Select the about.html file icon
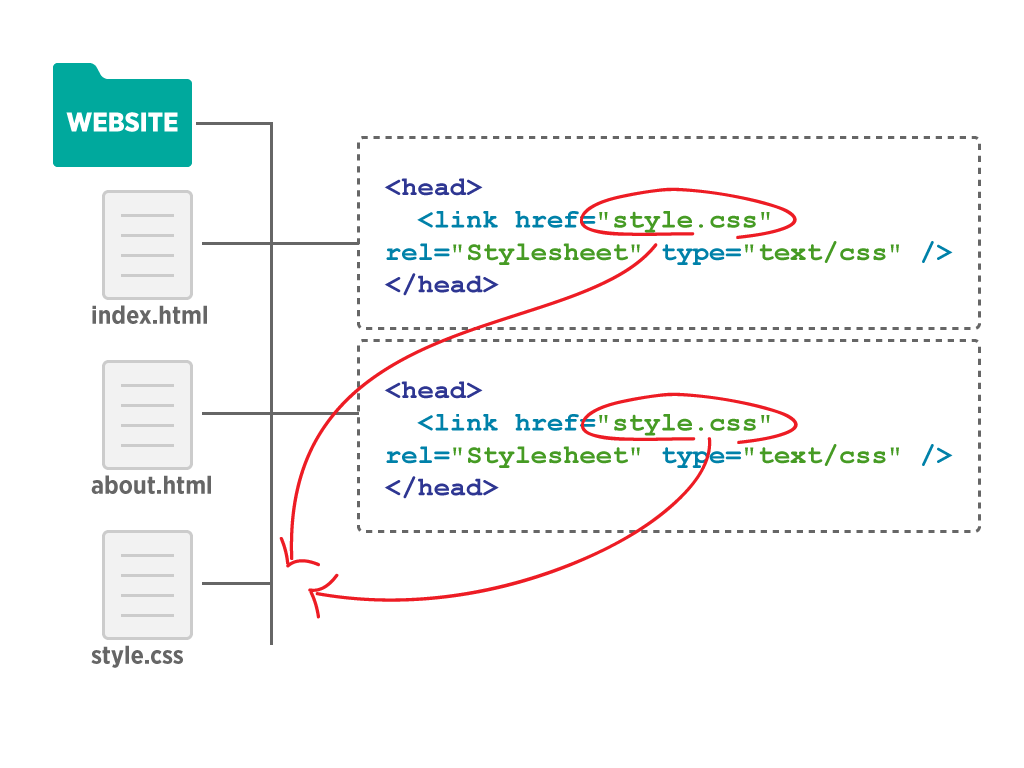Viewport: 1024px width, 768px height. click(148, 415)
